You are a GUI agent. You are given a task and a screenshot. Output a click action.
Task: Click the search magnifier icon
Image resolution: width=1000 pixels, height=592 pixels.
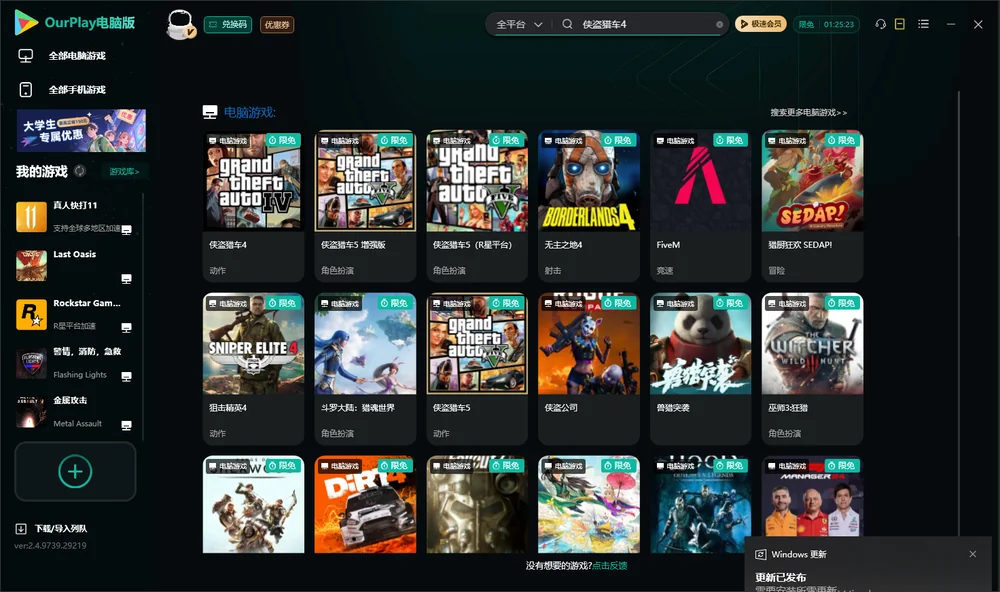tap(567, 24)
